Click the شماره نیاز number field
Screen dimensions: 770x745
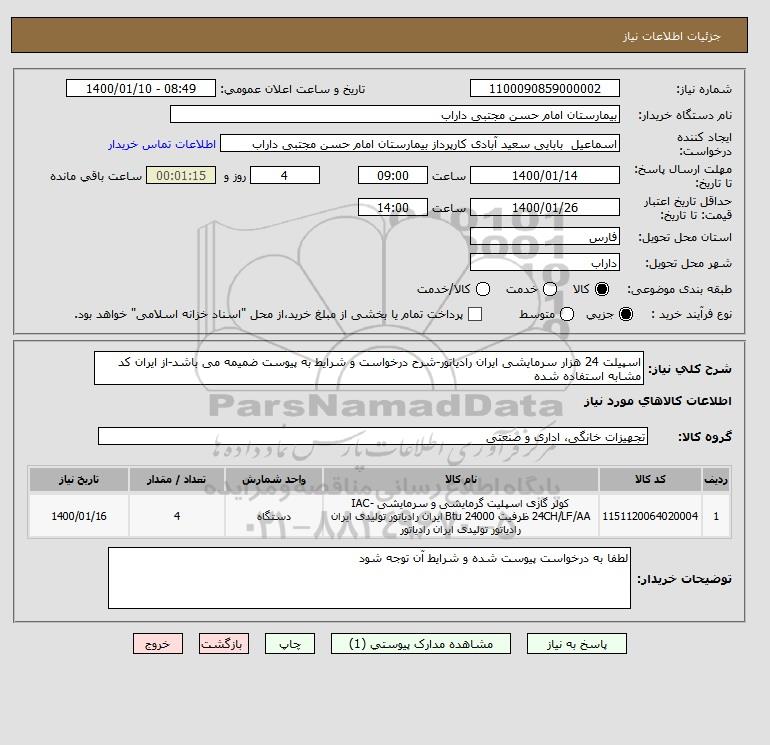pos(545,88)
